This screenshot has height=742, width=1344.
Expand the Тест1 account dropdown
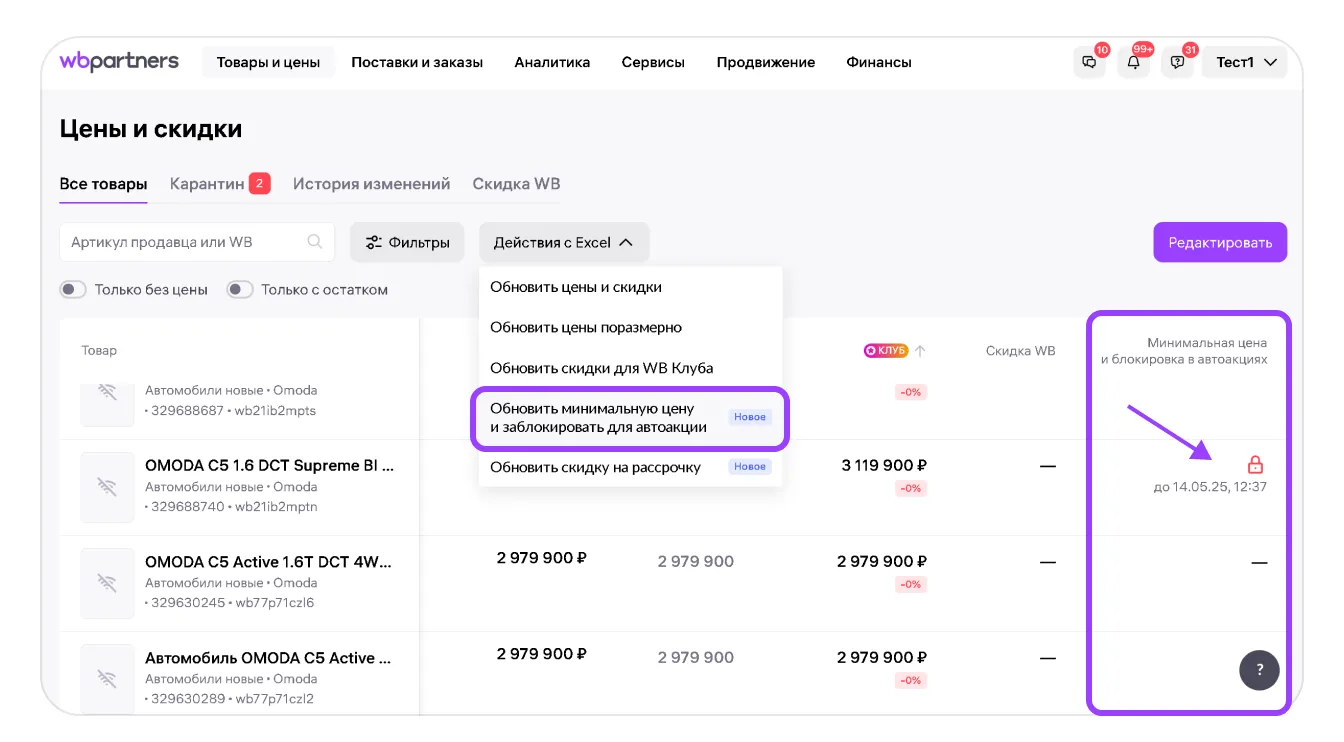tap(1246, 62)
